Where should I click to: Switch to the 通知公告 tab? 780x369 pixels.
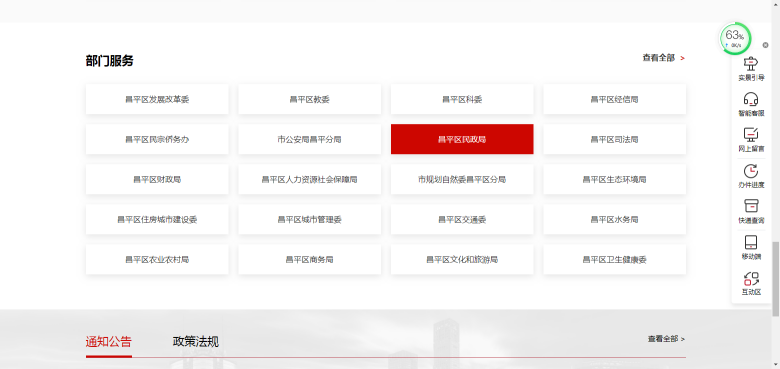tap(108, 342)
